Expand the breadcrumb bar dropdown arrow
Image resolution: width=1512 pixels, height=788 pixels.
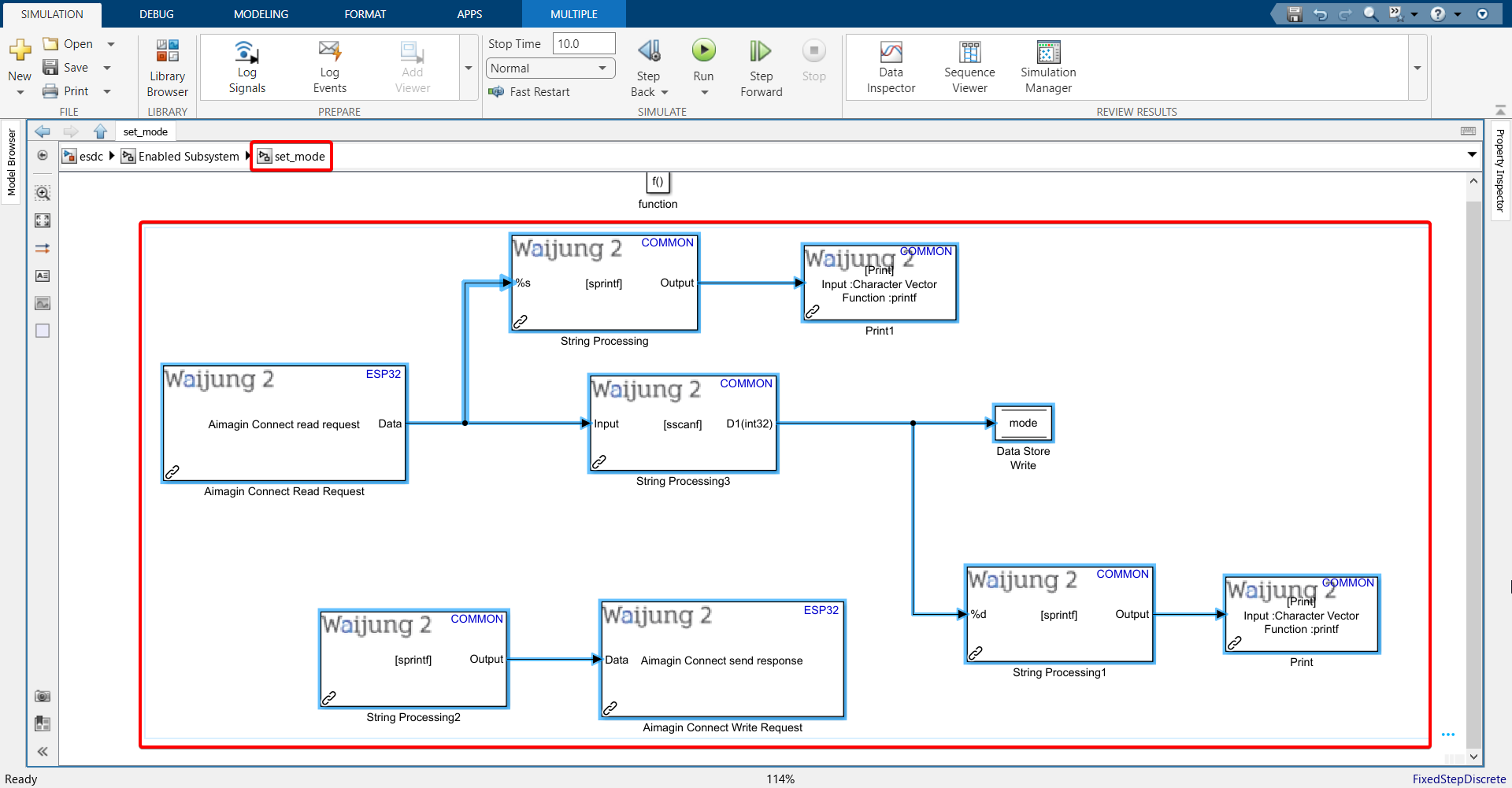(1472, 155)
